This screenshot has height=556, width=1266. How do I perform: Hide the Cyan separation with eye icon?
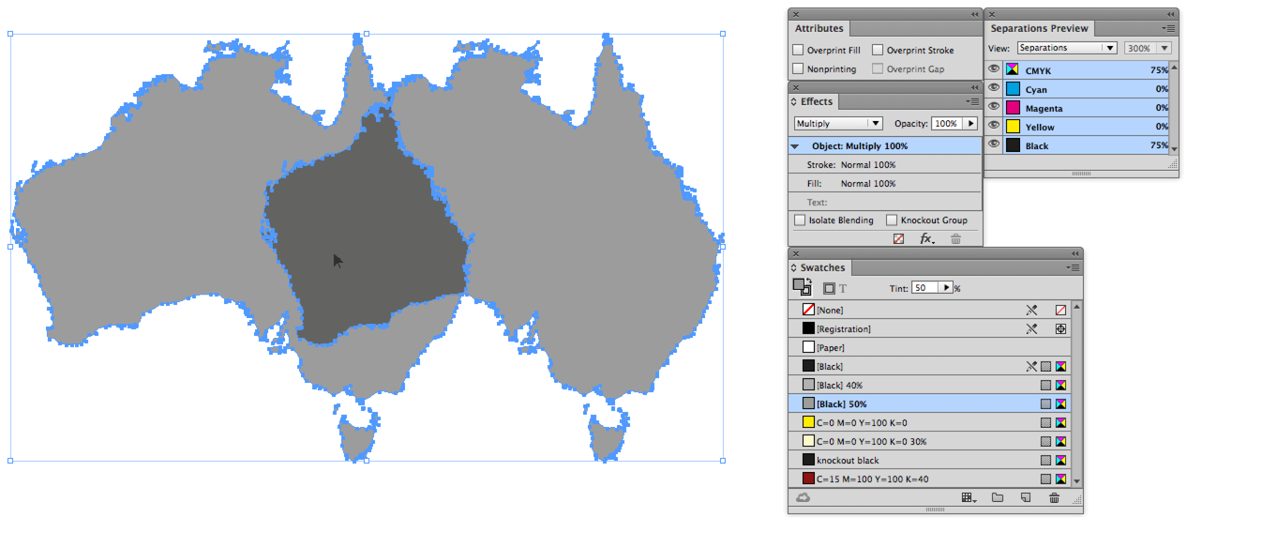click(x=994, y=89)
